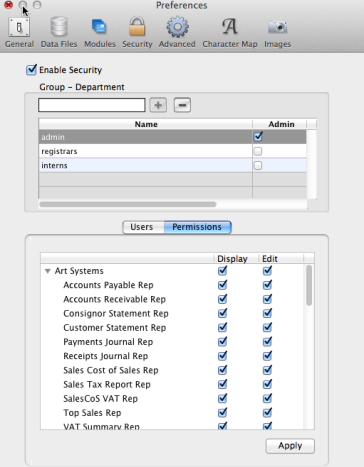Image resolution: width=364 pixels, height=467 pixels.
Task: Uncheck Edit for Accounts Payable Rep
Action: [267, 285]
